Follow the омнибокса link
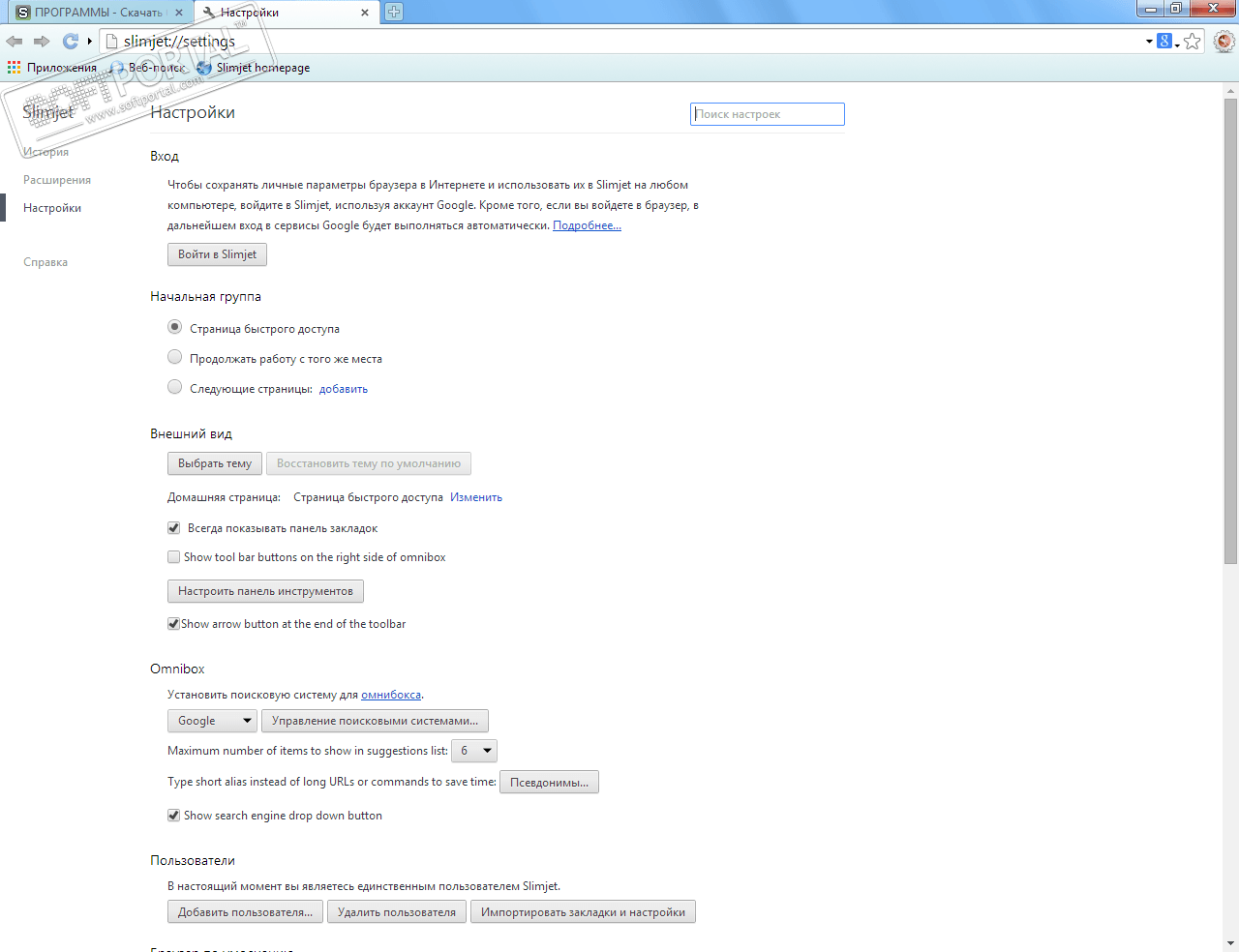 (x=391, y=695)
